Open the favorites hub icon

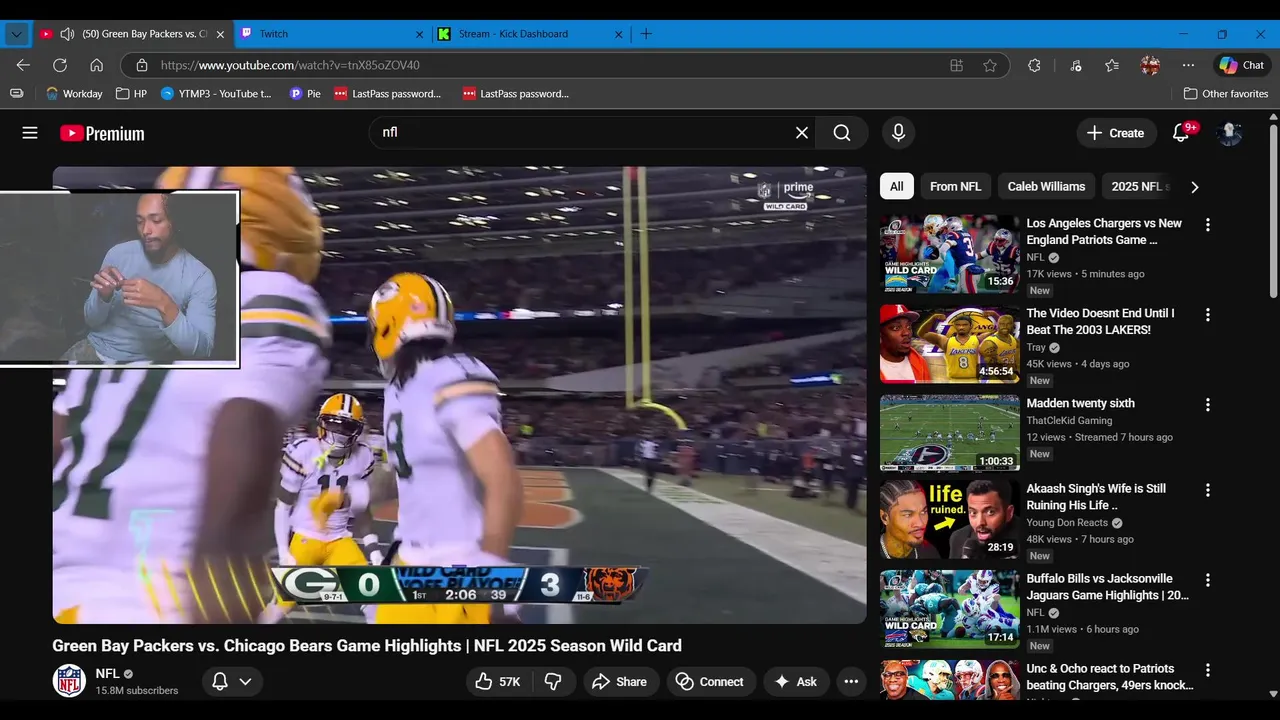(x=1112, y=65)
